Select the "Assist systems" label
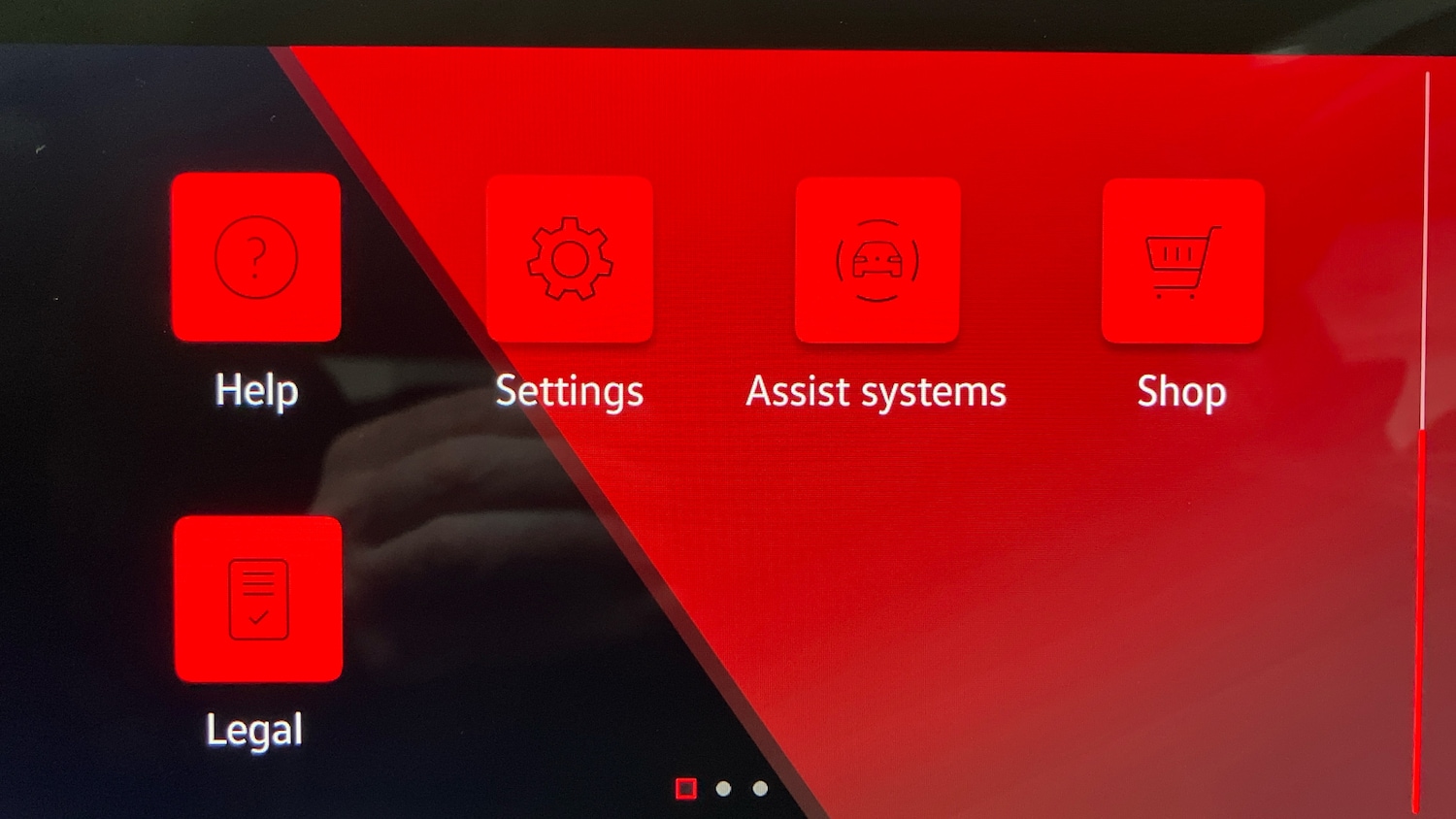Screen dimensions: 1456x819 877,392
